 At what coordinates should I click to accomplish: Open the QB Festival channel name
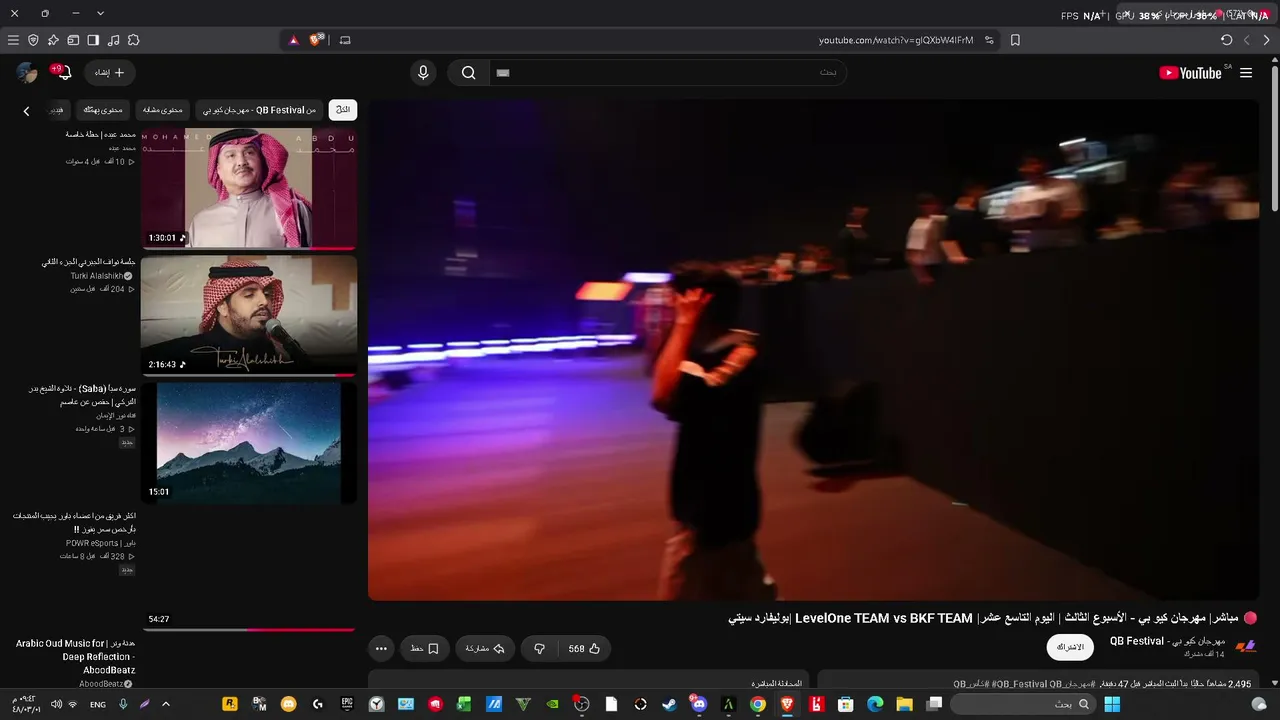tap(1167, 641)
